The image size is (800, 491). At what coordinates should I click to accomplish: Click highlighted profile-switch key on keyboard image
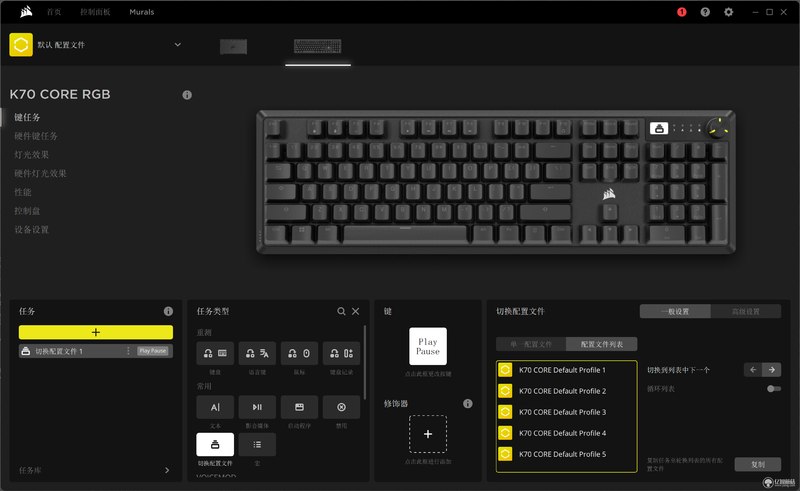click(659, 128)
